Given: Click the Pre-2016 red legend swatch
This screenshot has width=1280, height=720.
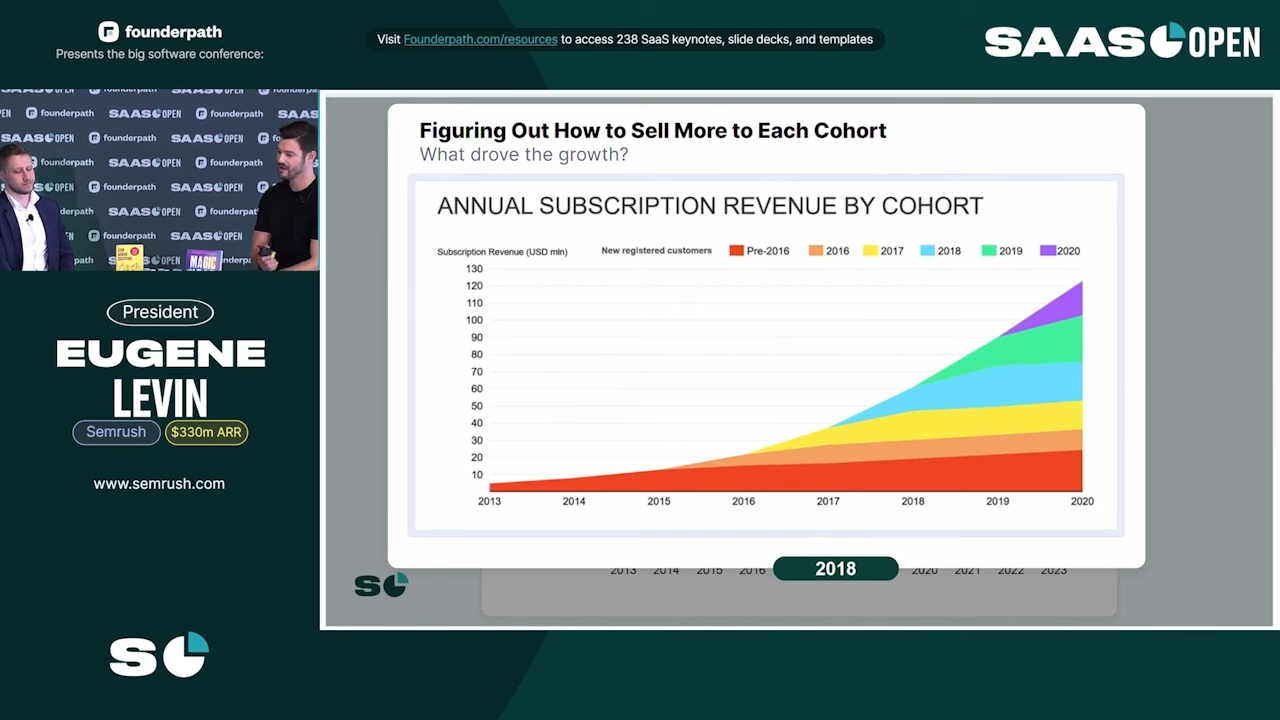Looking at the screenshot, I should point(736,251).
